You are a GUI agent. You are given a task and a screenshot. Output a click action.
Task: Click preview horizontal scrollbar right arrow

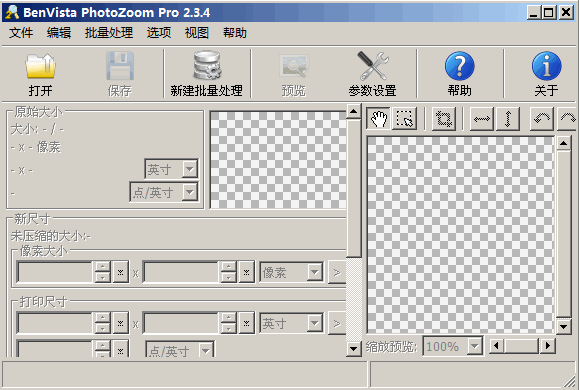tap(548, 346)
